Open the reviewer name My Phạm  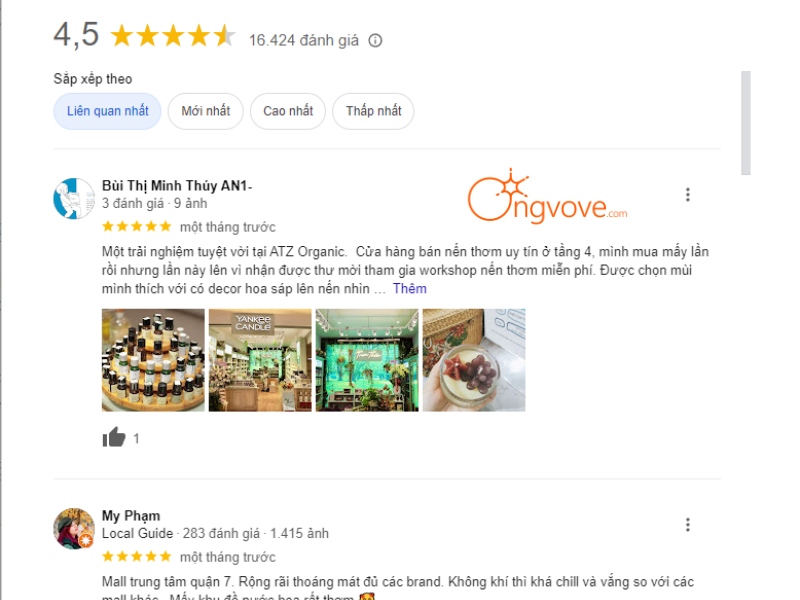(x=131, y=516)
